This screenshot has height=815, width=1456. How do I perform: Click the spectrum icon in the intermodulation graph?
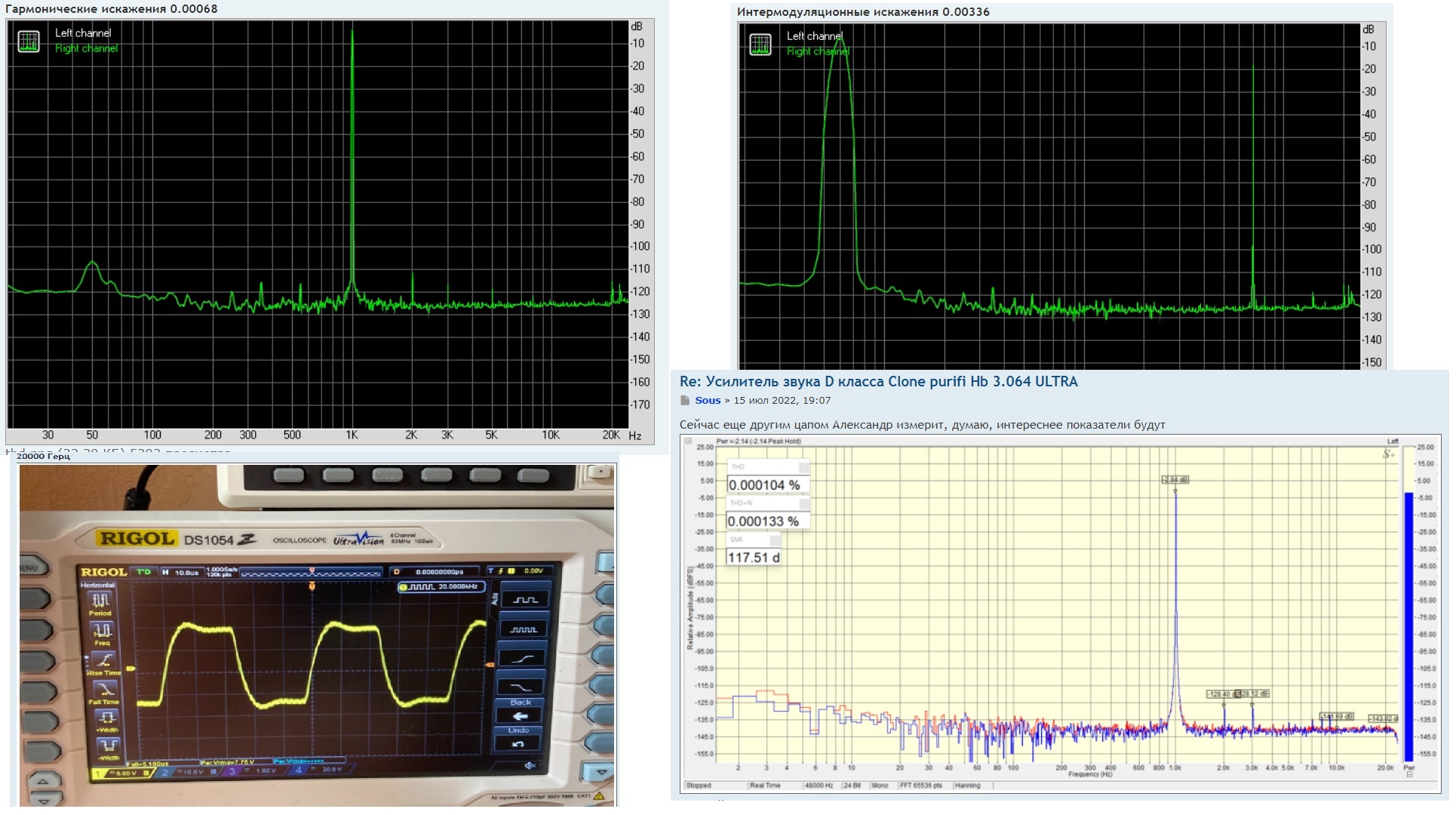coord(760,45)
